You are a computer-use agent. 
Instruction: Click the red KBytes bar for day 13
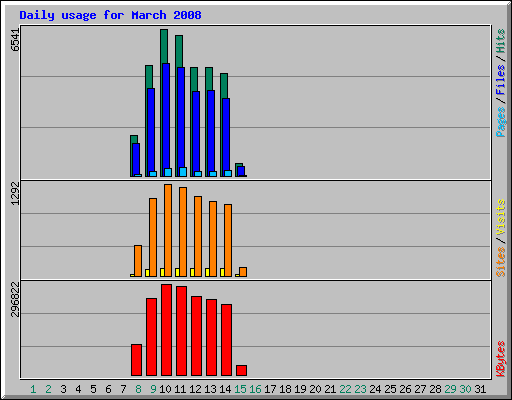[211, 338]
